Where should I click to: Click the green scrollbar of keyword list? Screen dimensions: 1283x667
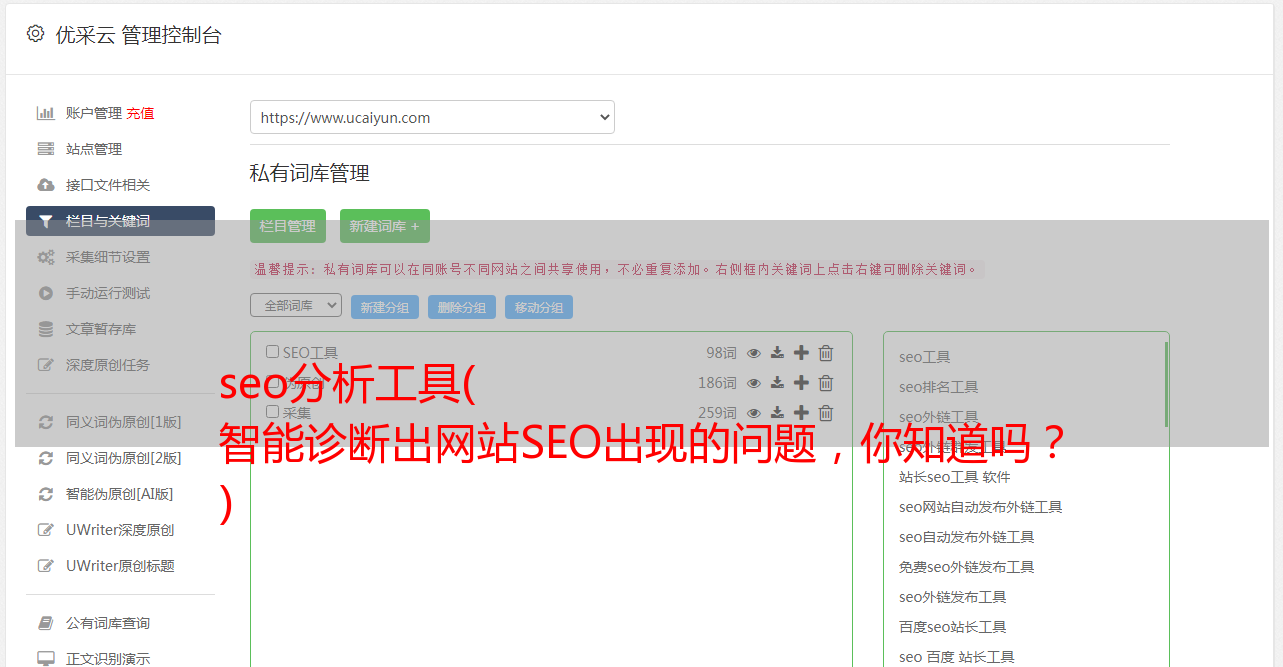click(1166, 385)
